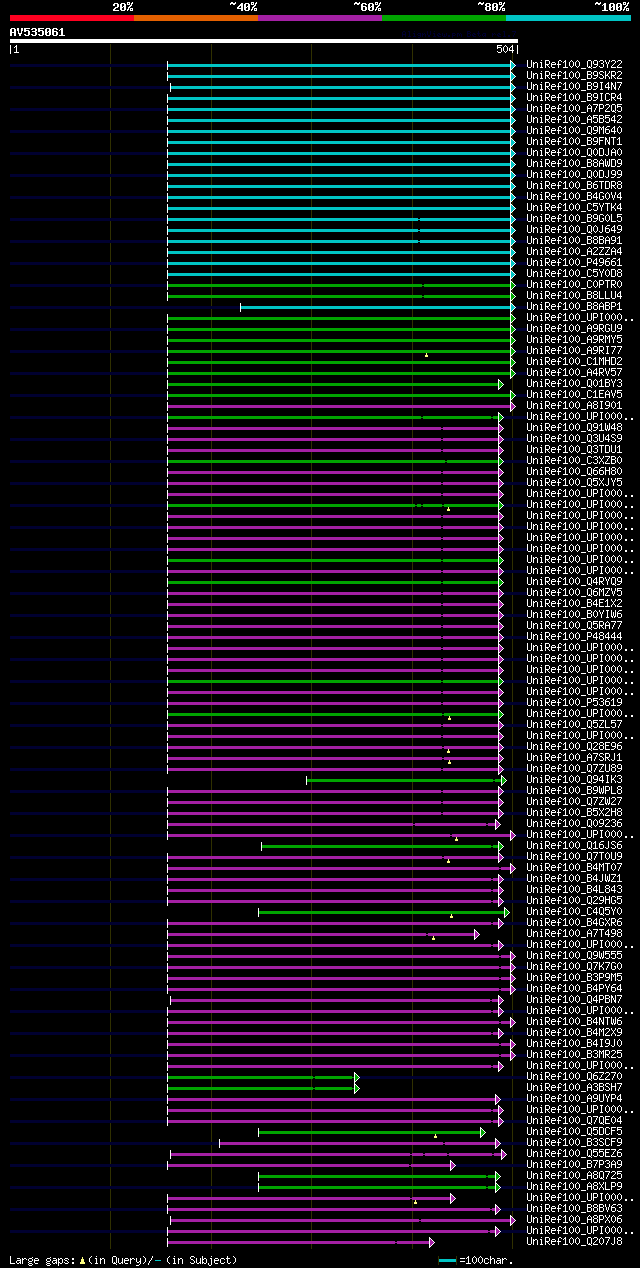This screenshot has height=1268, width=640.
Task: Click hit label UniRef100_A3BSH7
Action: (x=574, y=1087)
